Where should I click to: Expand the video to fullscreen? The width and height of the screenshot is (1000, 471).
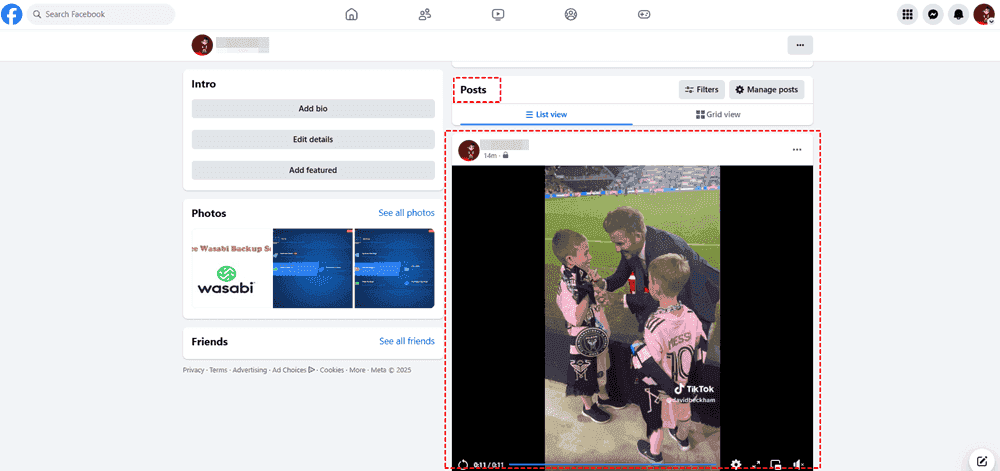[756, 465]
